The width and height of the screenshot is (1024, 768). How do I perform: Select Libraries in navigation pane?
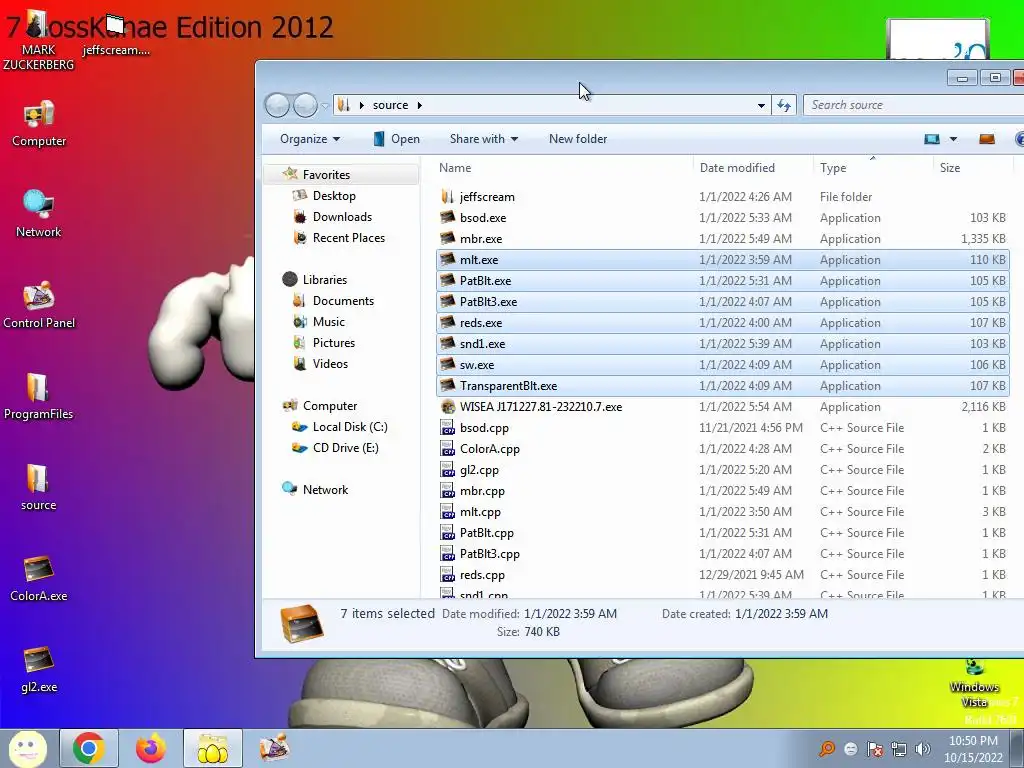click(x=325, y=280)
